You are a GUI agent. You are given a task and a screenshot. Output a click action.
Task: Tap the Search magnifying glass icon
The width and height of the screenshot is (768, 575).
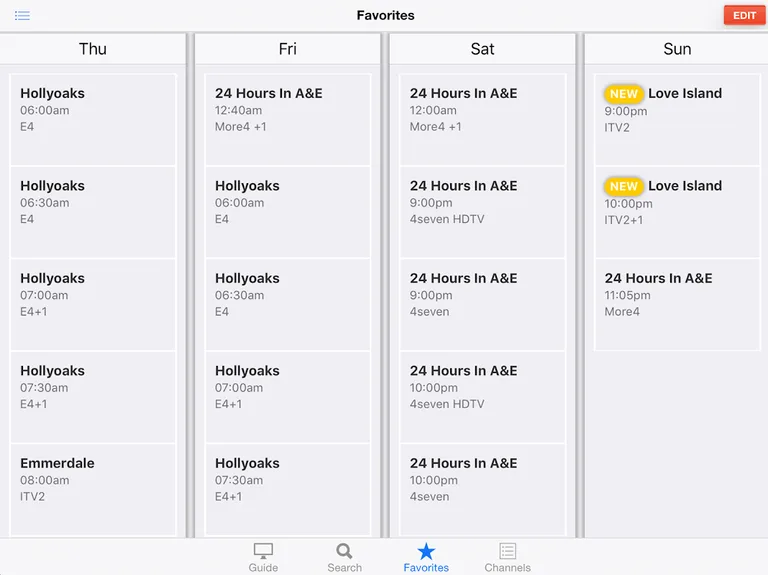[344, 551]
